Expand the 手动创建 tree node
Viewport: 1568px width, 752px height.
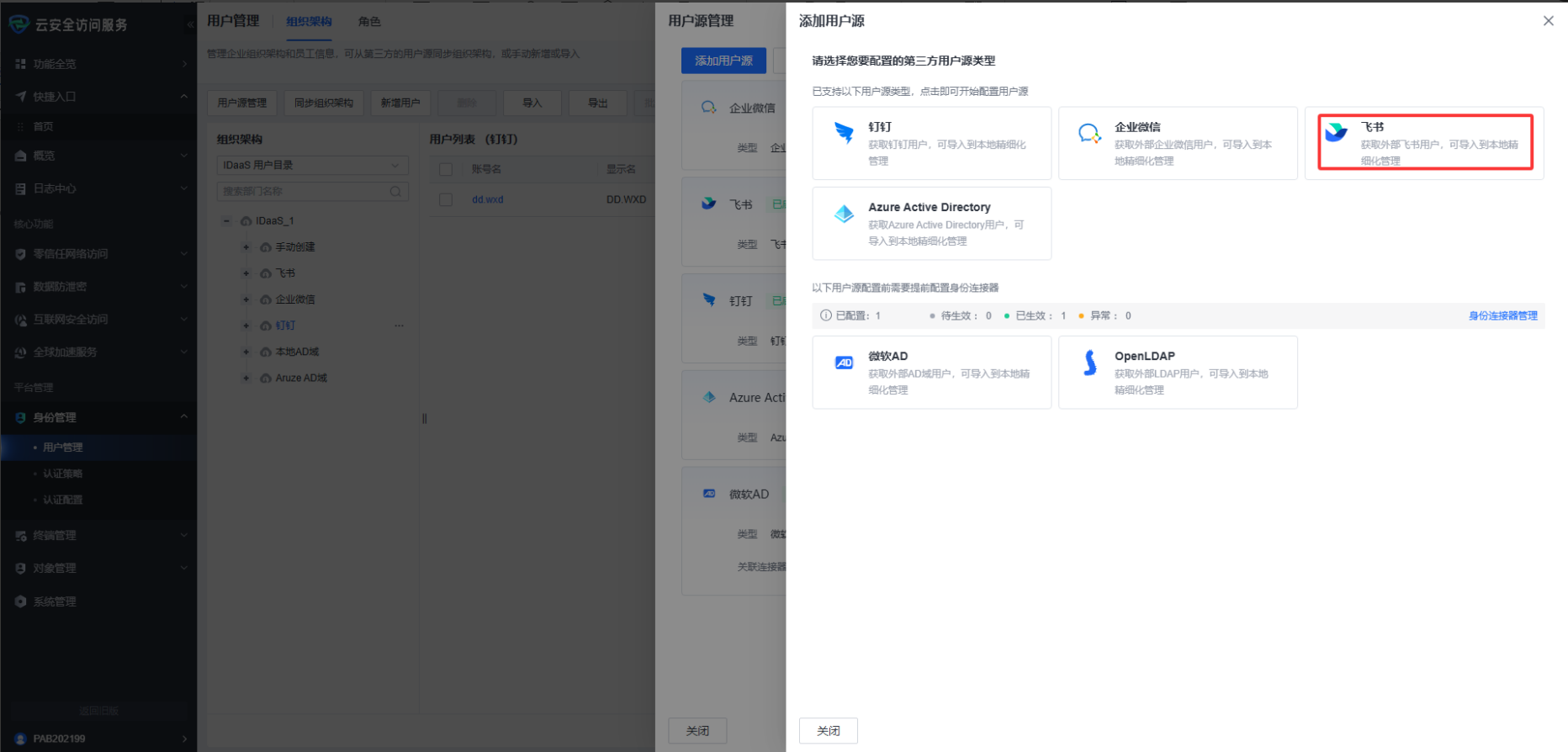point(246,247)
